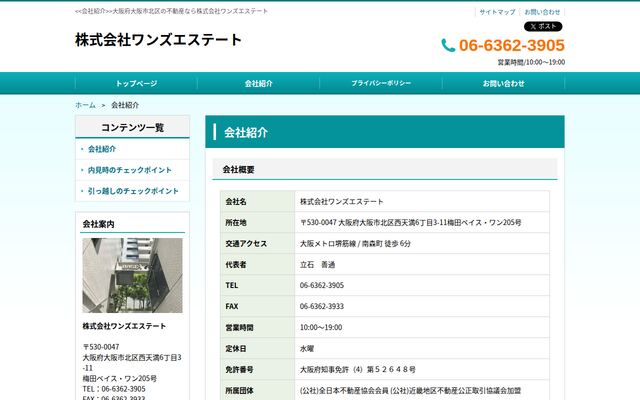The width and height of the screenshot is (640, 400).
Task: Click the company building photo thumbnail
Action: pos(132,276)
